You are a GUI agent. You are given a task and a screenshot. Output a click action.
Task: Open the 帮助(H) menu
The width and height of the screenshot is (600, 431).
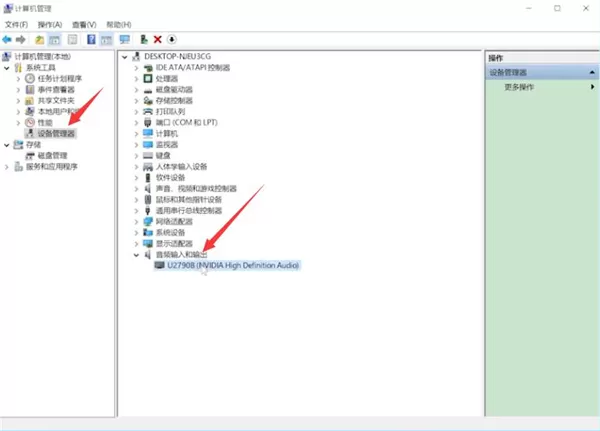pos(119,24)
